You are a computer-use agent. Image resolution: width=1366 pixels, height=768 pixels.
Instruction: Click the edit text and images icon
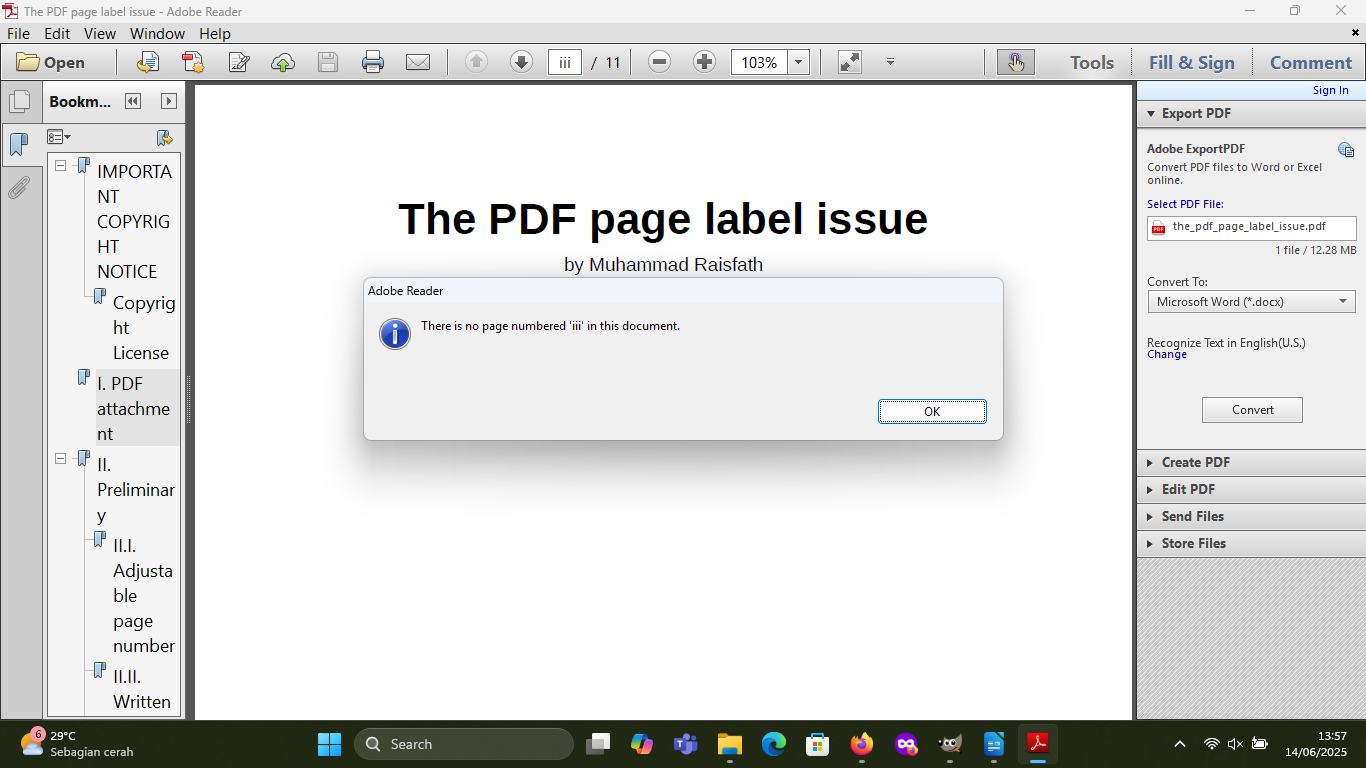pos(239,62)
